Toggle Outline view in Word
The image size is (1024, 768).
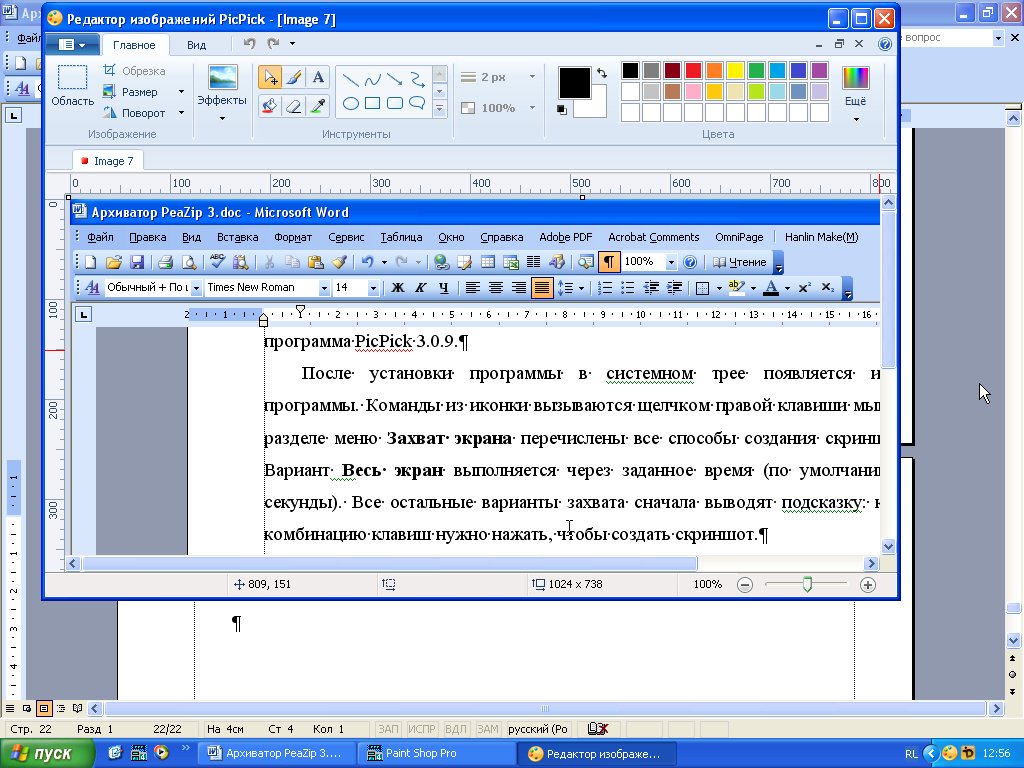[60, 708]
